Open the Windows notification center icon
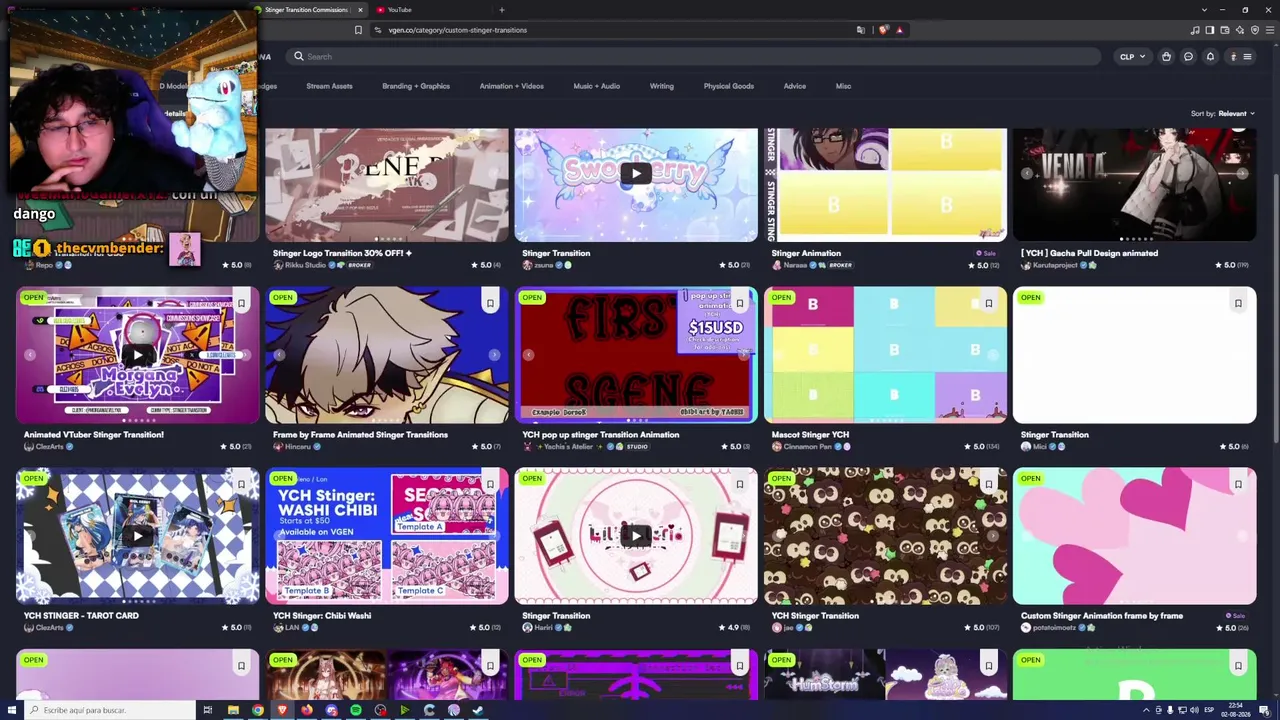This screenshot has width=1280, height=720. click(1265, 710)
